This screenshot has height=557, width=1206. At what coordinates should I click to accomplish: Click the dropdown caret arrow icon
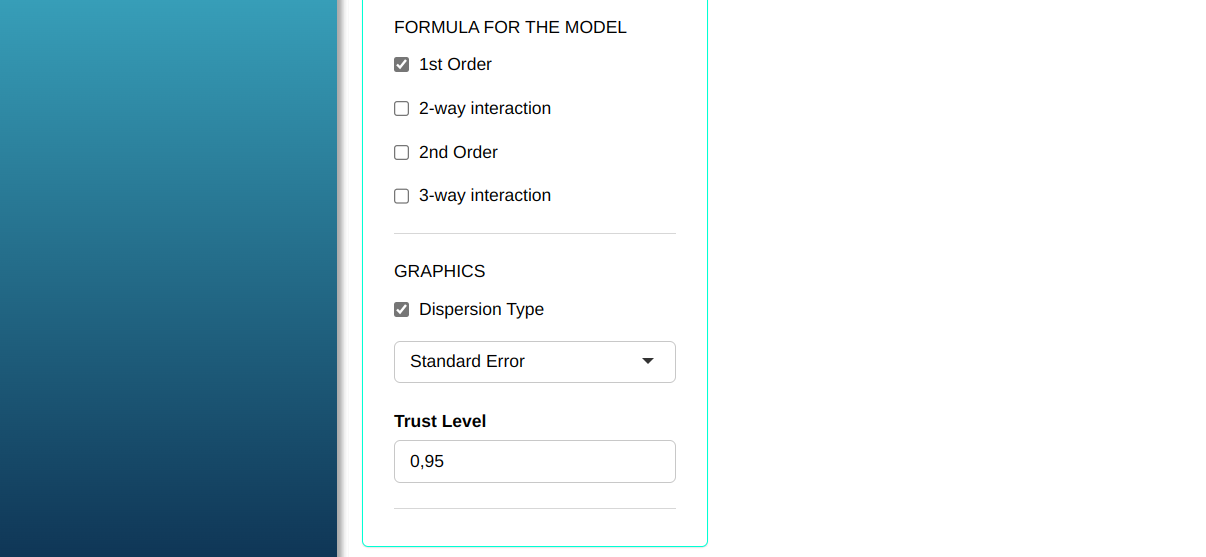648,361
